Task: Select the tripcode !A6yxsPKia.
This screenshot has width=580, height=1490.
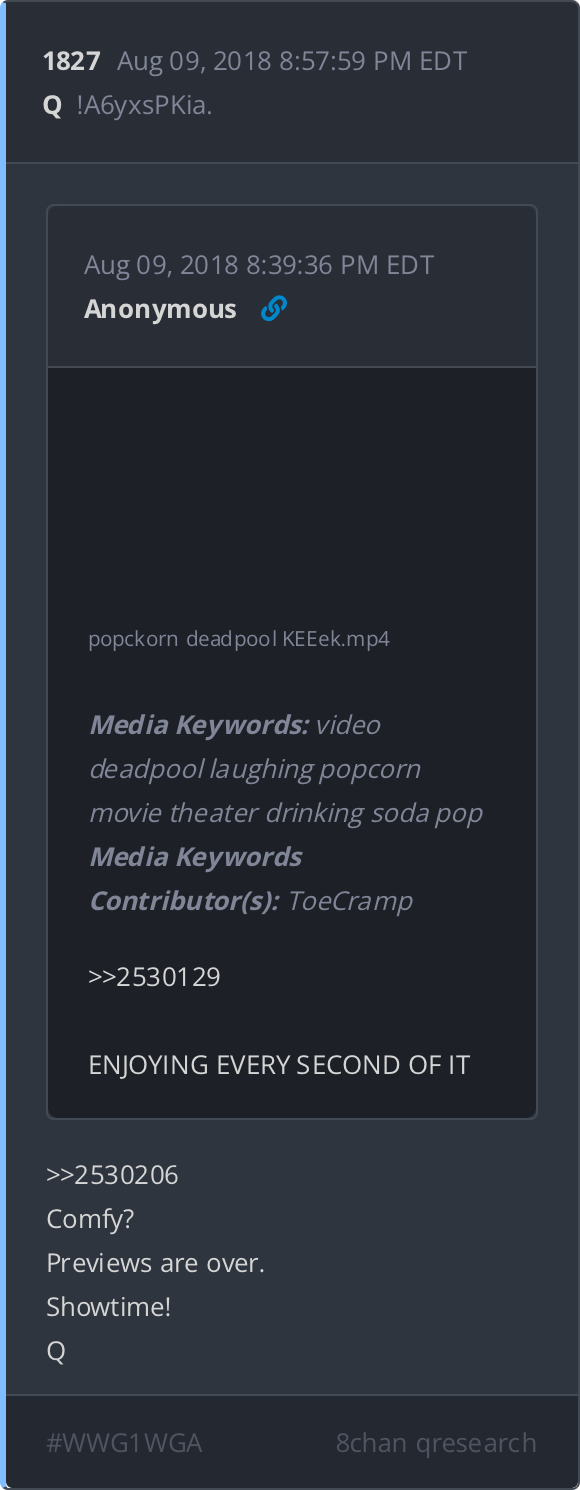Action: 144,105
